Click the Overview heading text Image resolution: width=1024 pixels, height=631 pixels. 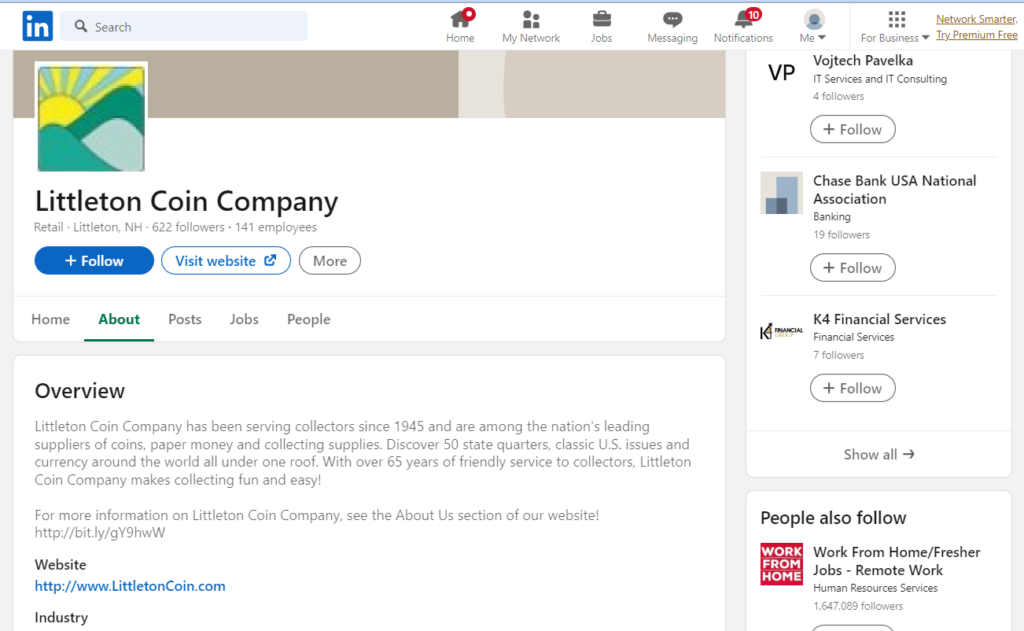coord(80,391)
